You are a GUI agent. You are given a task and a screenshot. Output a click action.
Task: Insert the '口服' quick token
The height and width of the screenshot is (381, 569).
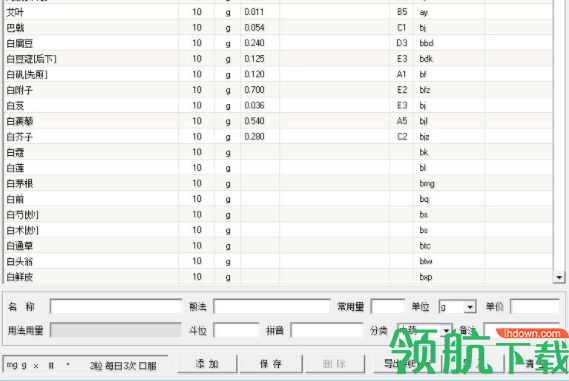[147, 365]
